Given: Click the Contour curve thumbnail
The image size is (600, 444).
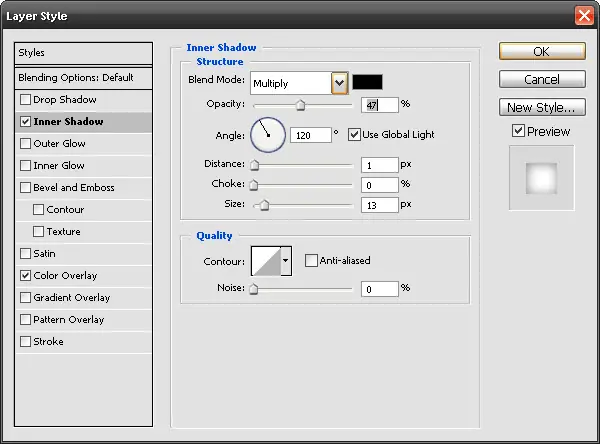Looking at the screenshot, I should pos(266,261).
